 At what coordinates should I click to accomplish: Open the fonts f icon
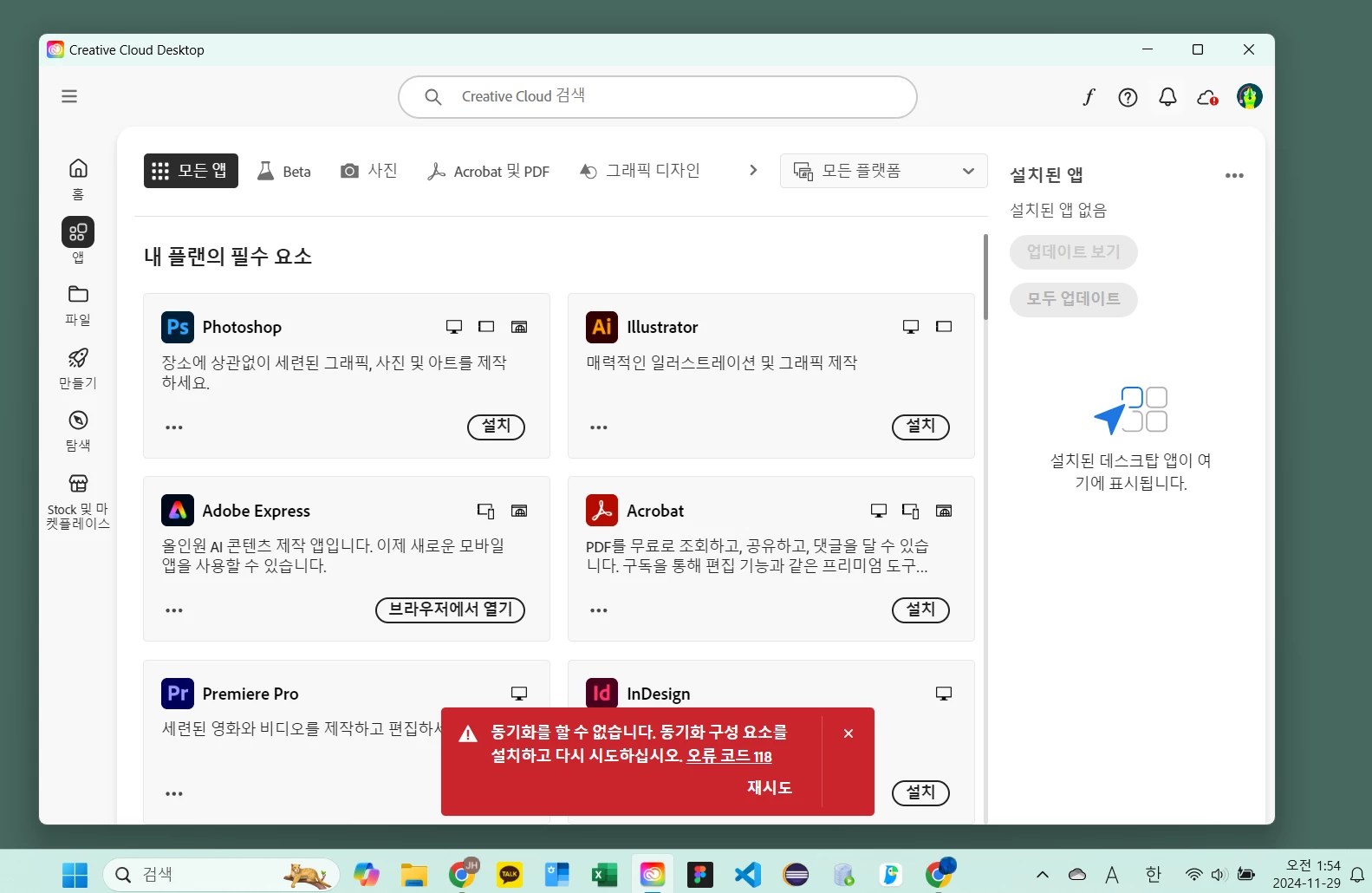(1089, 97)
